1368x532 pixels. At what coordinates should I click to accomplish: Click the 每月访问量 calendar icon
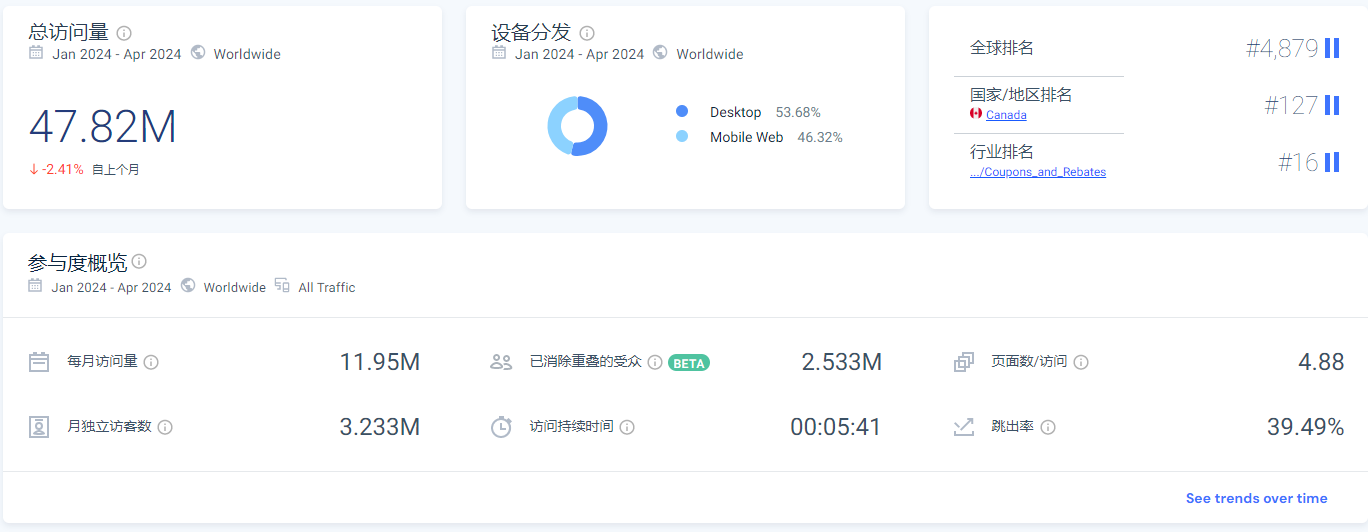click(39, 362)
